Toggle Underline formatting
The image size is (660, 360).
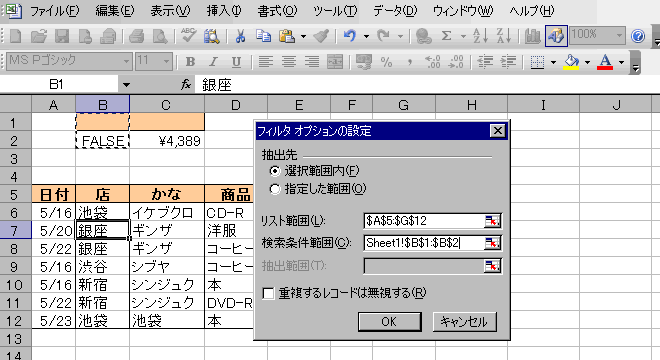click(236, 62)
